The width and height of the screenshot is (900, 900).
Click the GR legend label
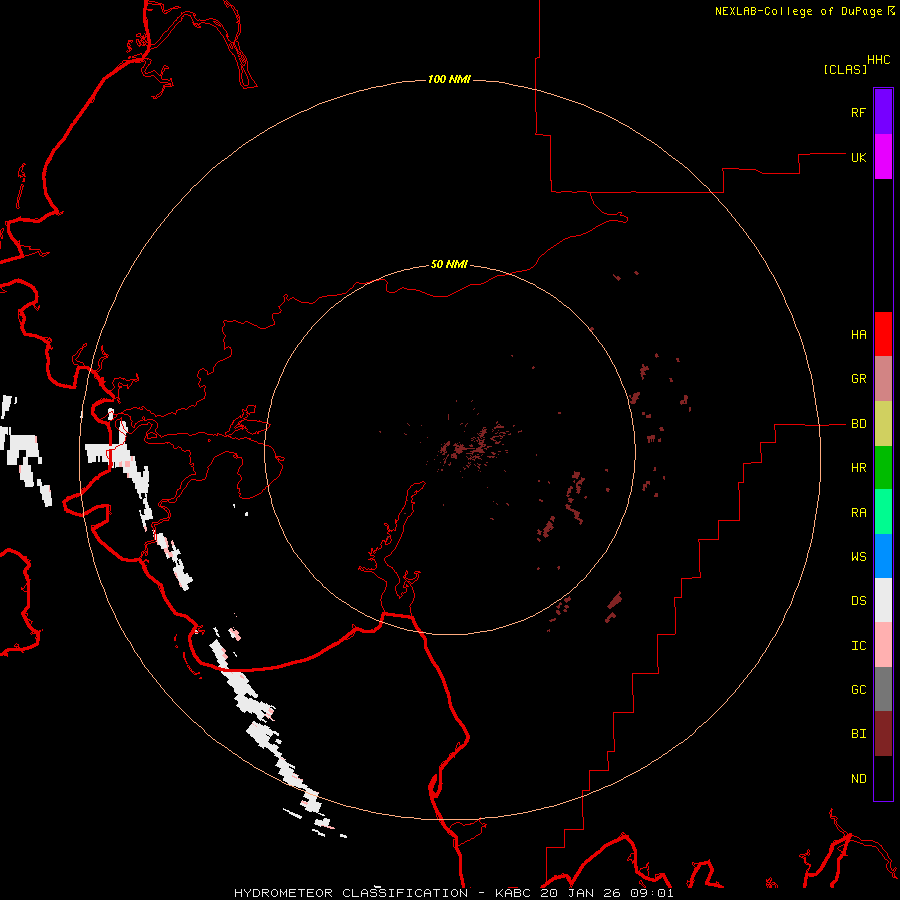point(858,379)
